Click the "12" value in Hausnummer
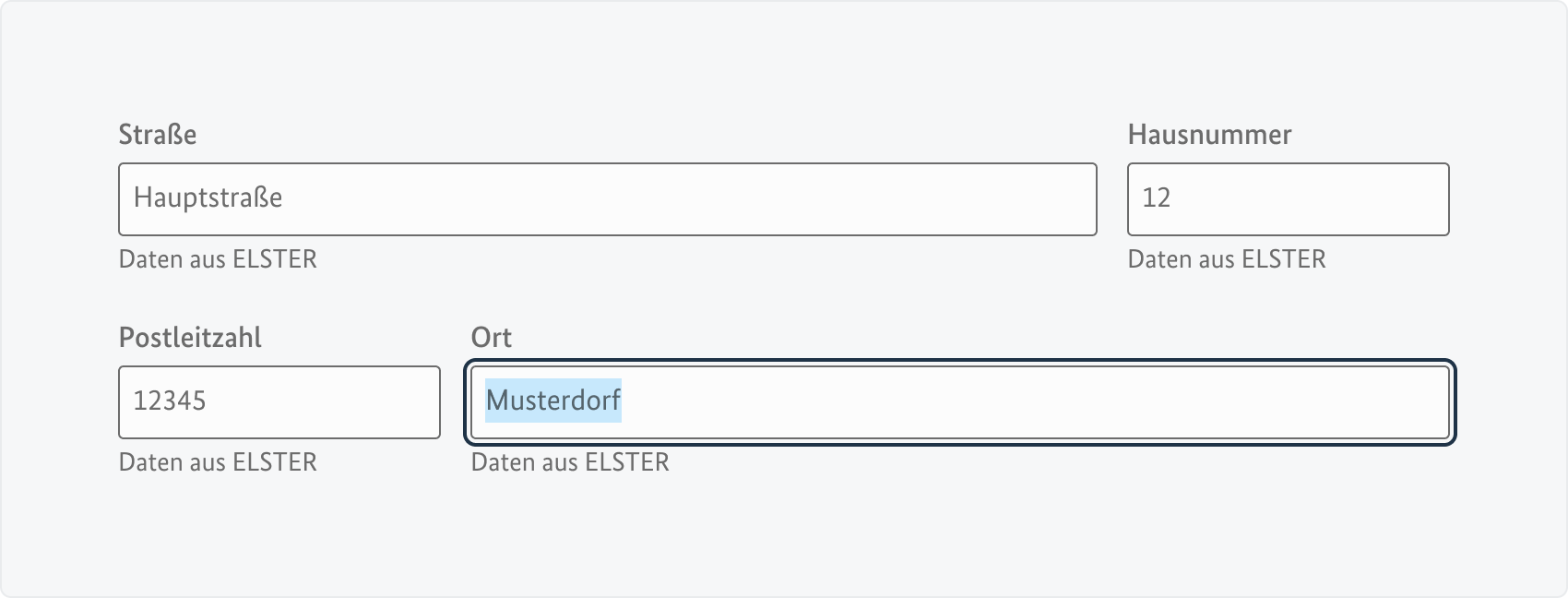Image resolution: width=1568 pixels, height=598 pixels. click(1157, 197)
